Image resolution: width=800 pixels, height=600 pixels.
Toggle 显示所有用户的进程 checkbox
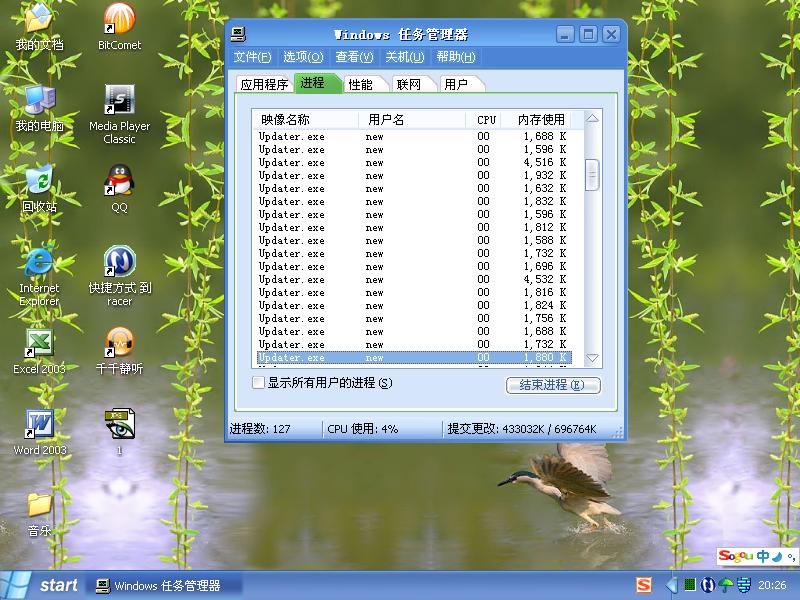point(259,383)
